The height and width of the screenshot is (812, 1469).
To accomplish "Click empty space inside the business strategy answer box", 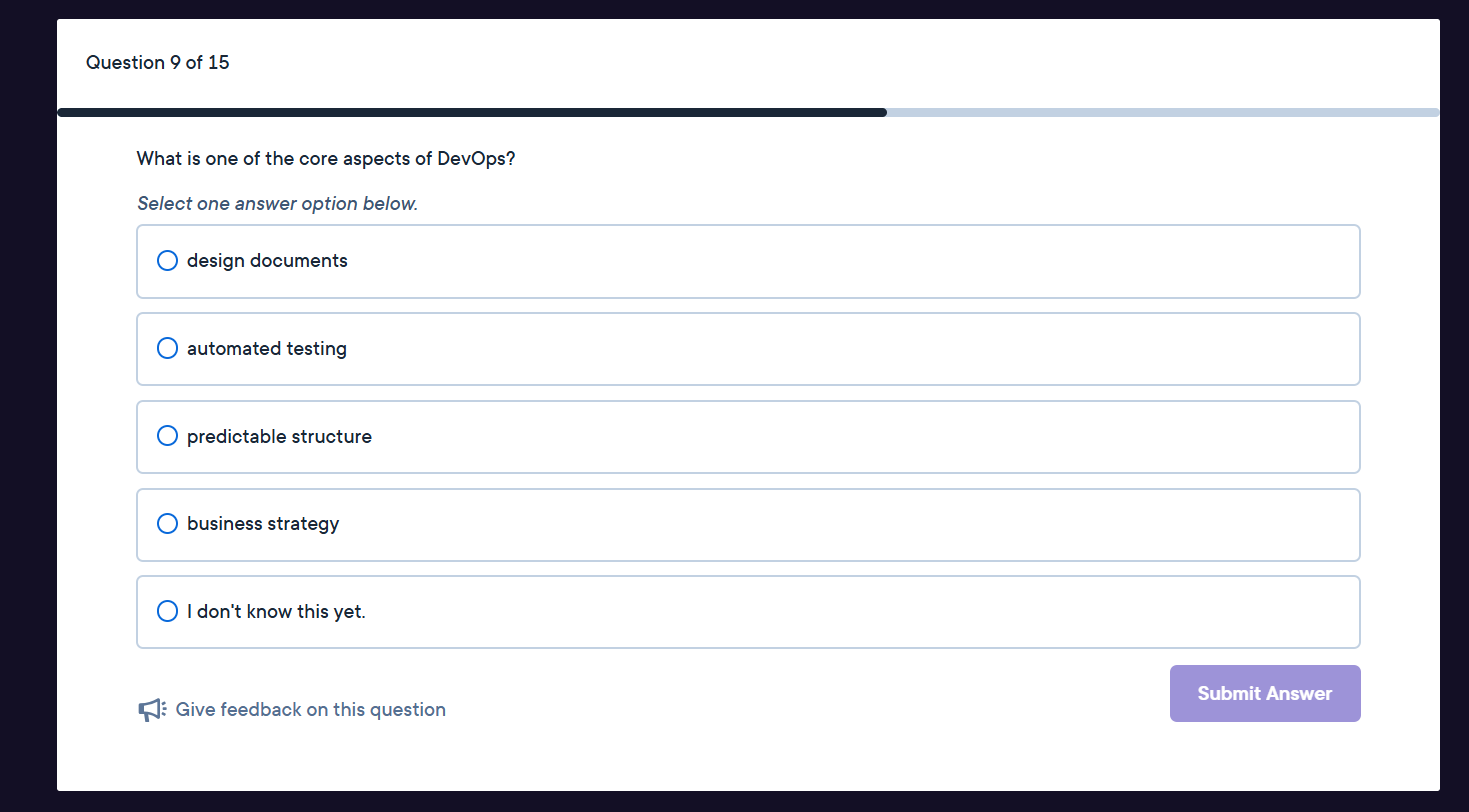I will (x=850, y=525).
